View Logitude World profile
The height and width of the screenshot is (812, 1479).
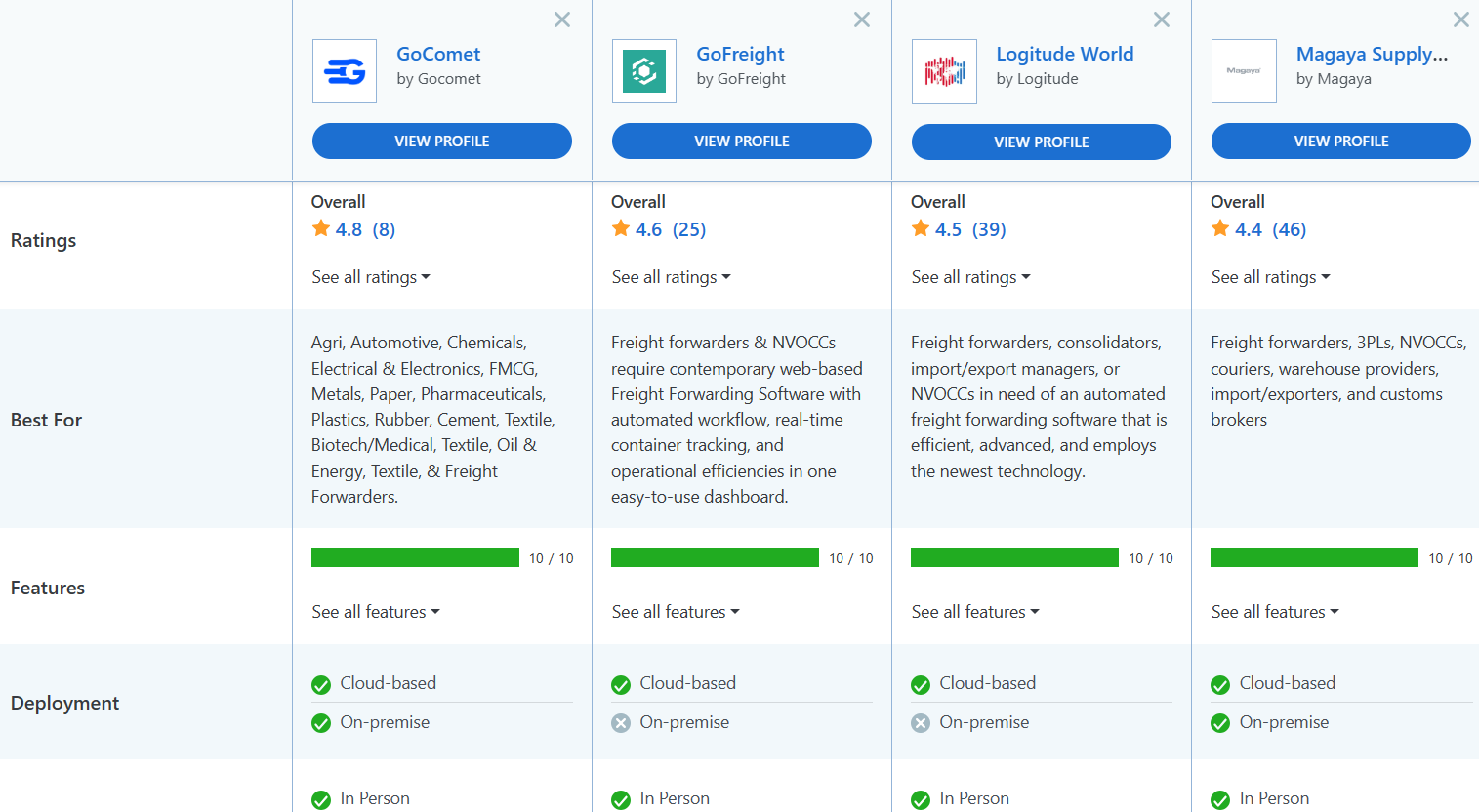coord(1042,142)
